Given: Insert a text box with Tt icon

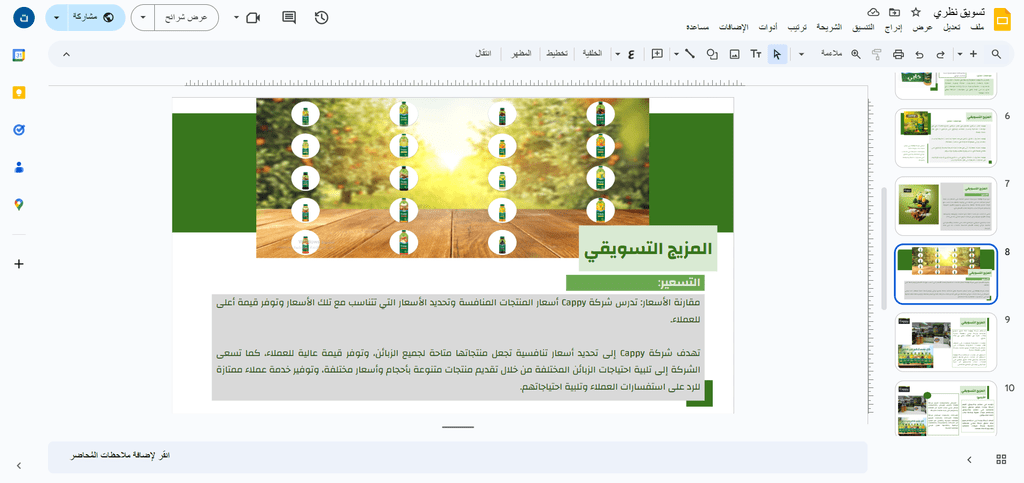Looking at the screenshot, I should (x=756, y=54).
